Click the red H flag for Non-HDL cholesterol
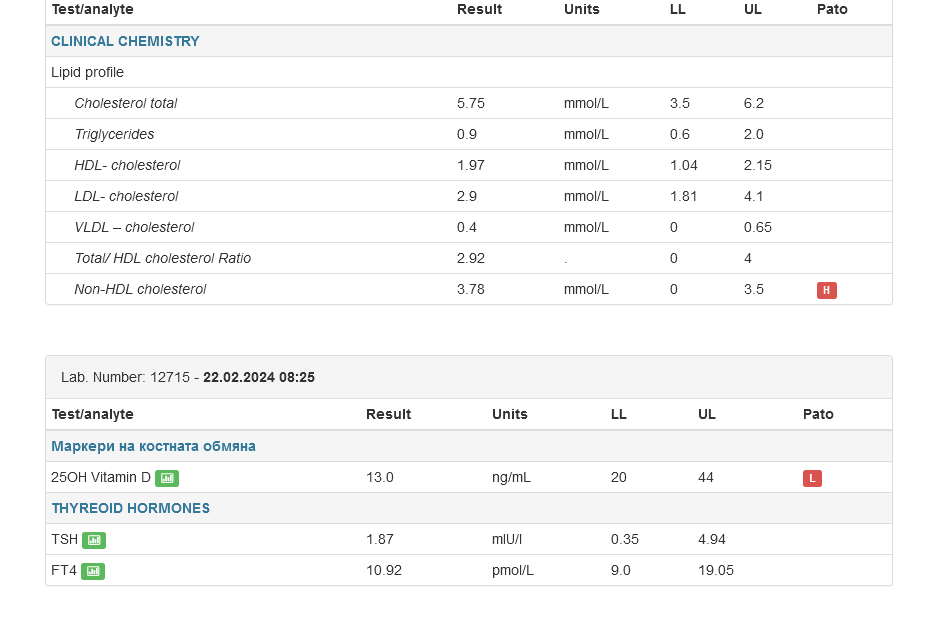The height and width of the screenshot is (620, 936). 826,290
